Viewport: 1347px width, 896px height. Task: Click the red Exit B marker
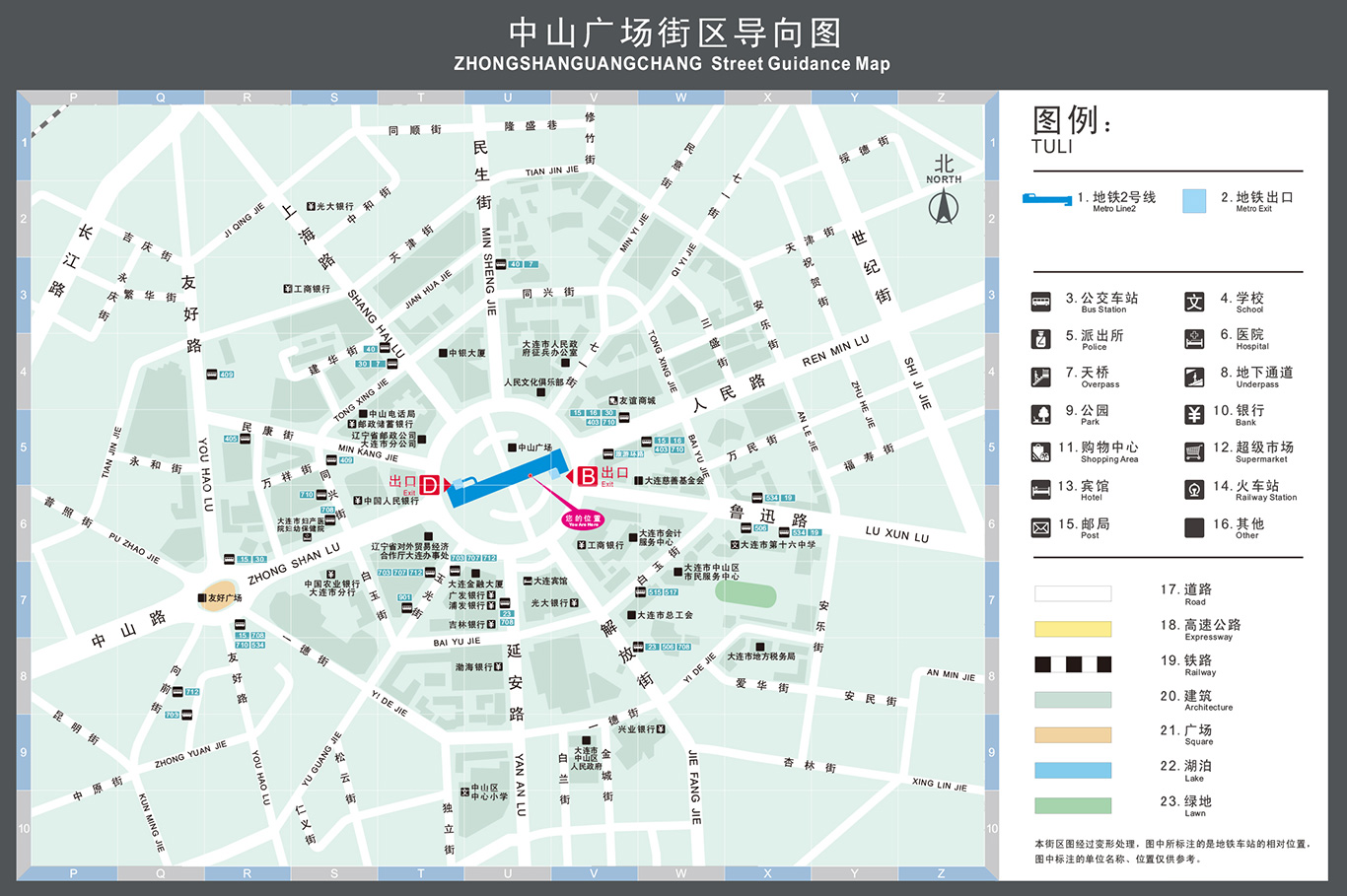[588, 476]
